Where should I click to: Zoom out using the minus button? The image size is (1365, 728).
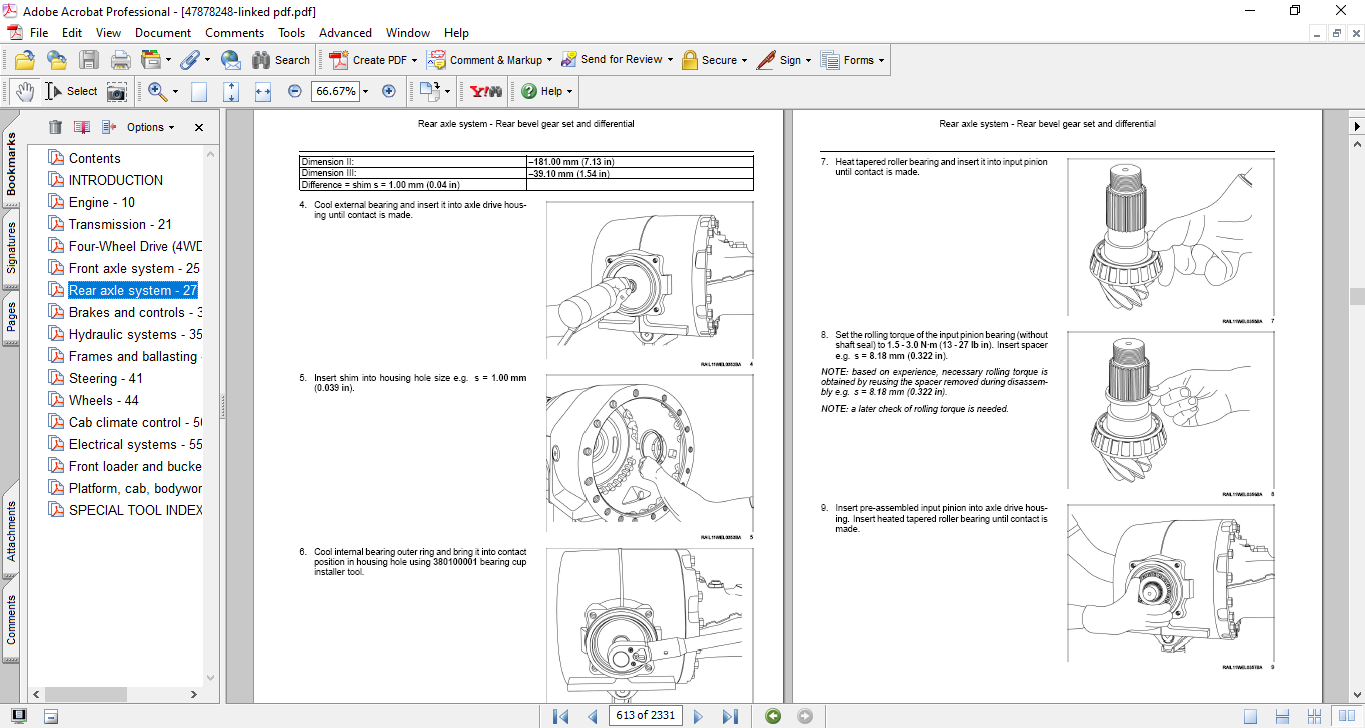294,91
